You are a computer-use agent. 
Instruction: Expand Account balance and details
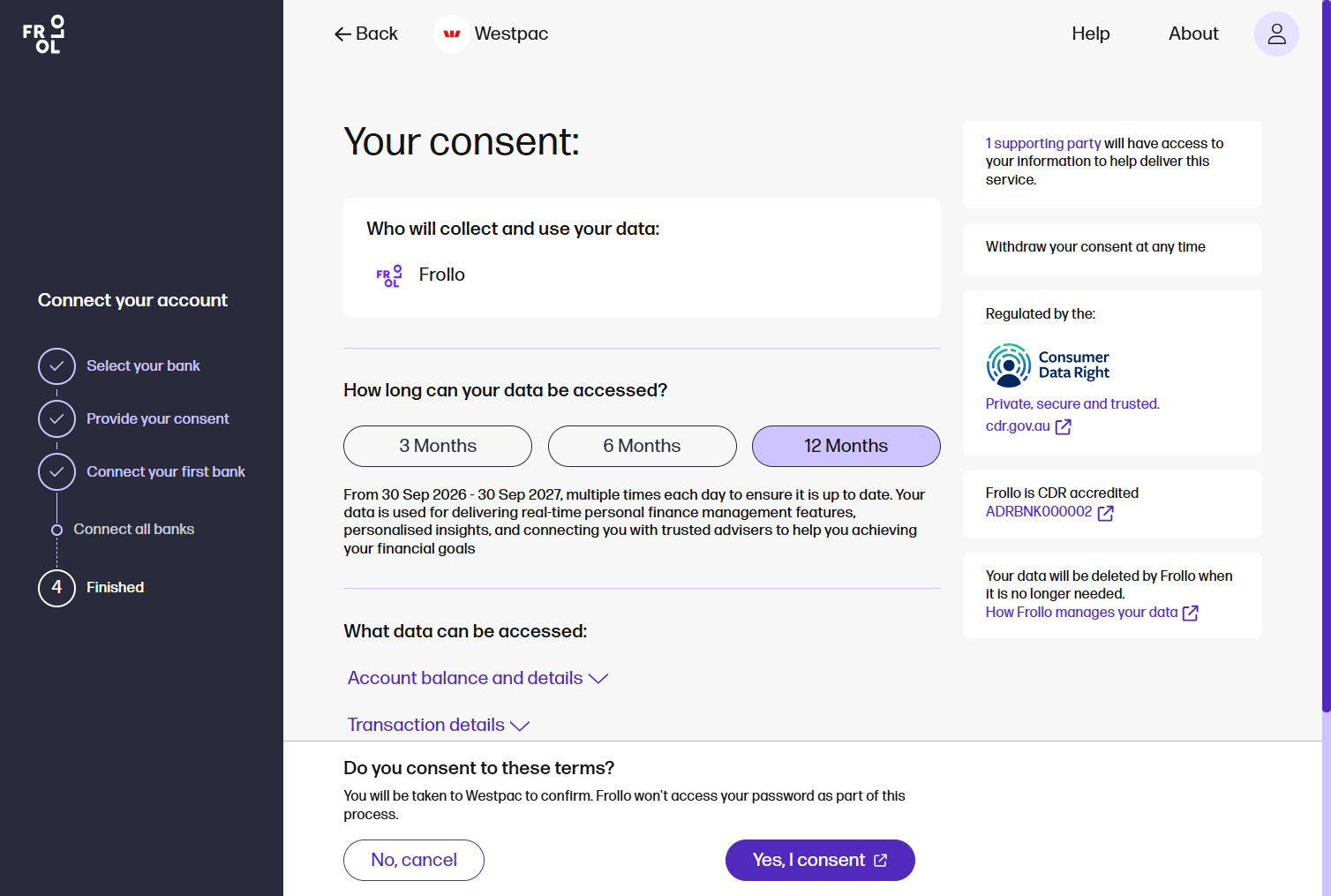pos(478,678)
